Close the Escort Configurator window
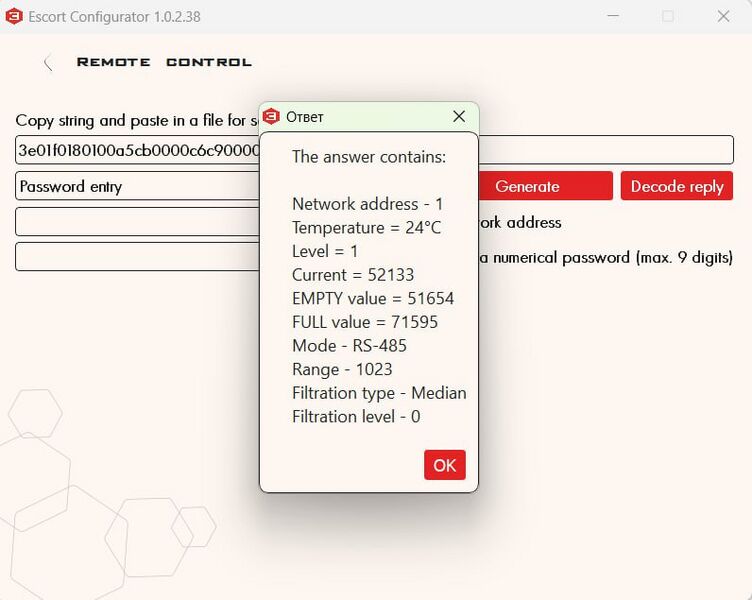 click(x=723, y=16)
